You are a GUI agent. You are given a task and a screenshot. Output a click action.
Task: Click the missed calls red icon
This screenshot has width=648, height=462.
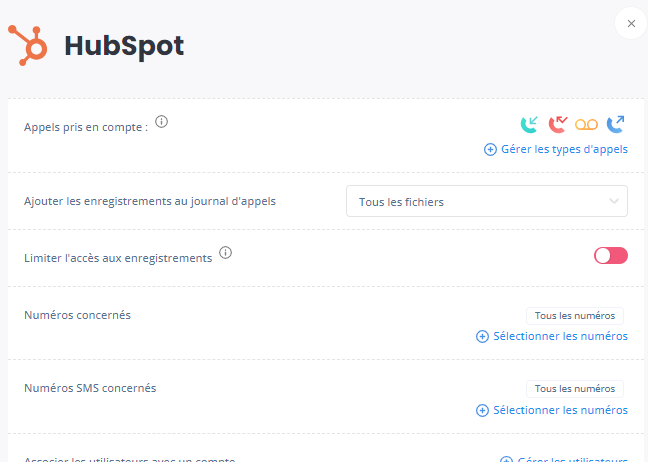[558, 124]
